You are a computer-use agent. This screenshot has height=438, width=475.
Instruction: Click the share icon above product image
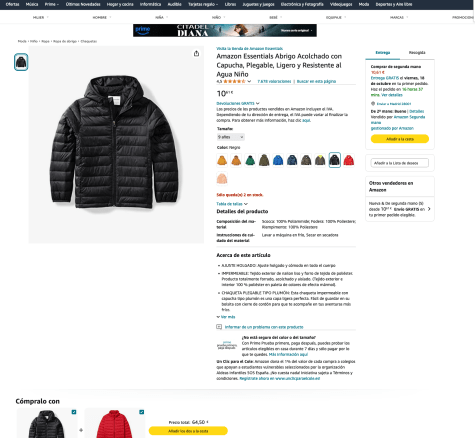point(196,53)
